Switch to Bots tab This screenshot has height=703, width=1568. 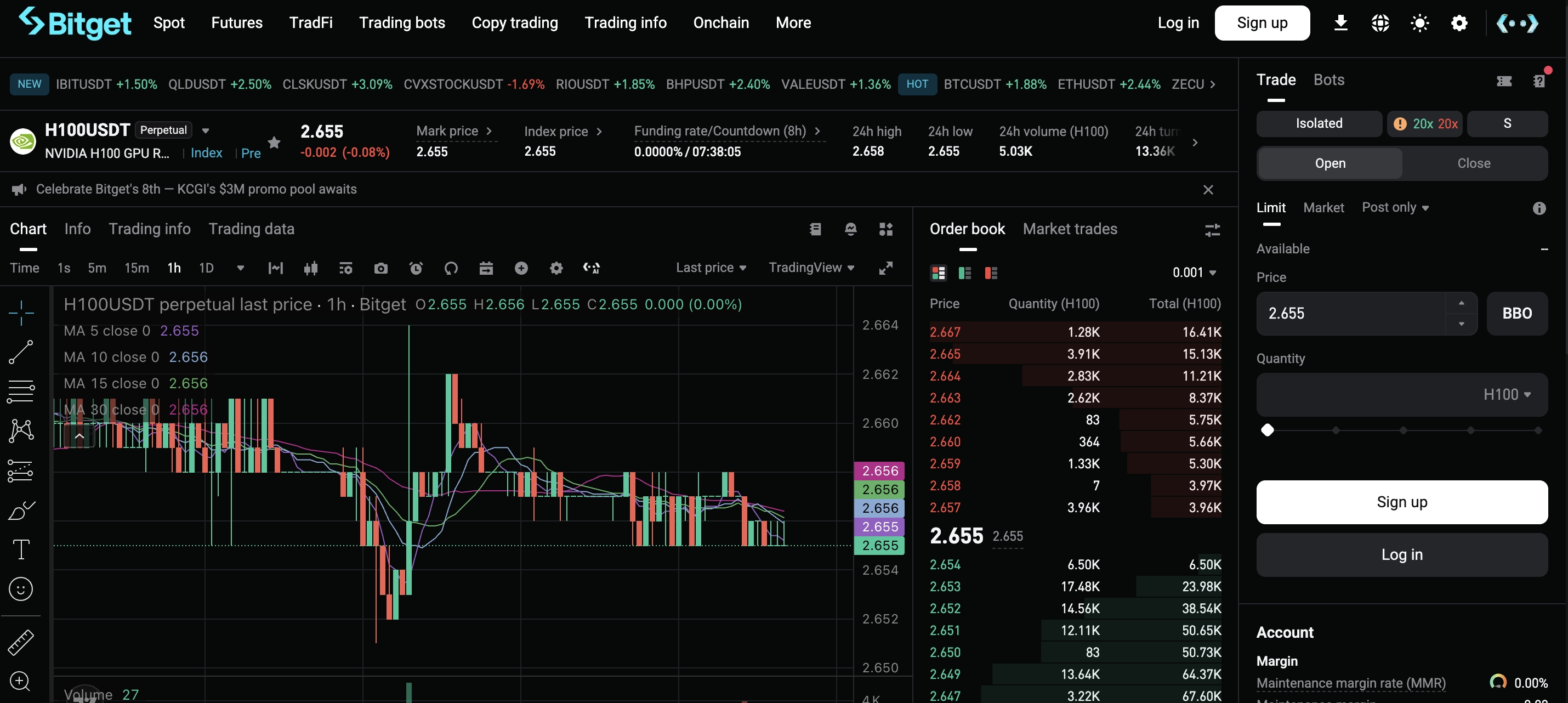coord(1328,80)
